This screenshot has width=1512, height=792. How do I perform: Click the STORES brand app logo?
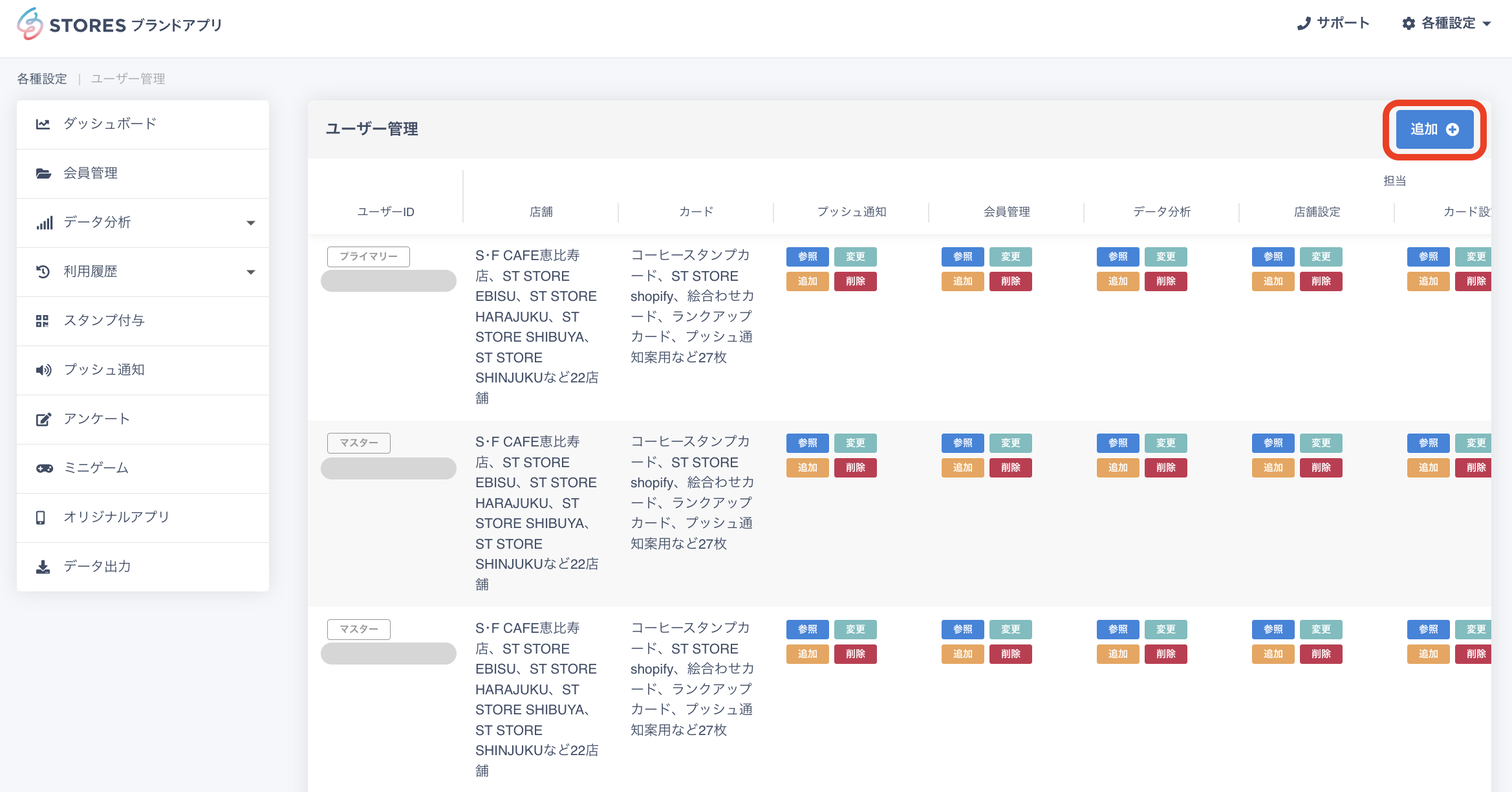click(119, 25)
